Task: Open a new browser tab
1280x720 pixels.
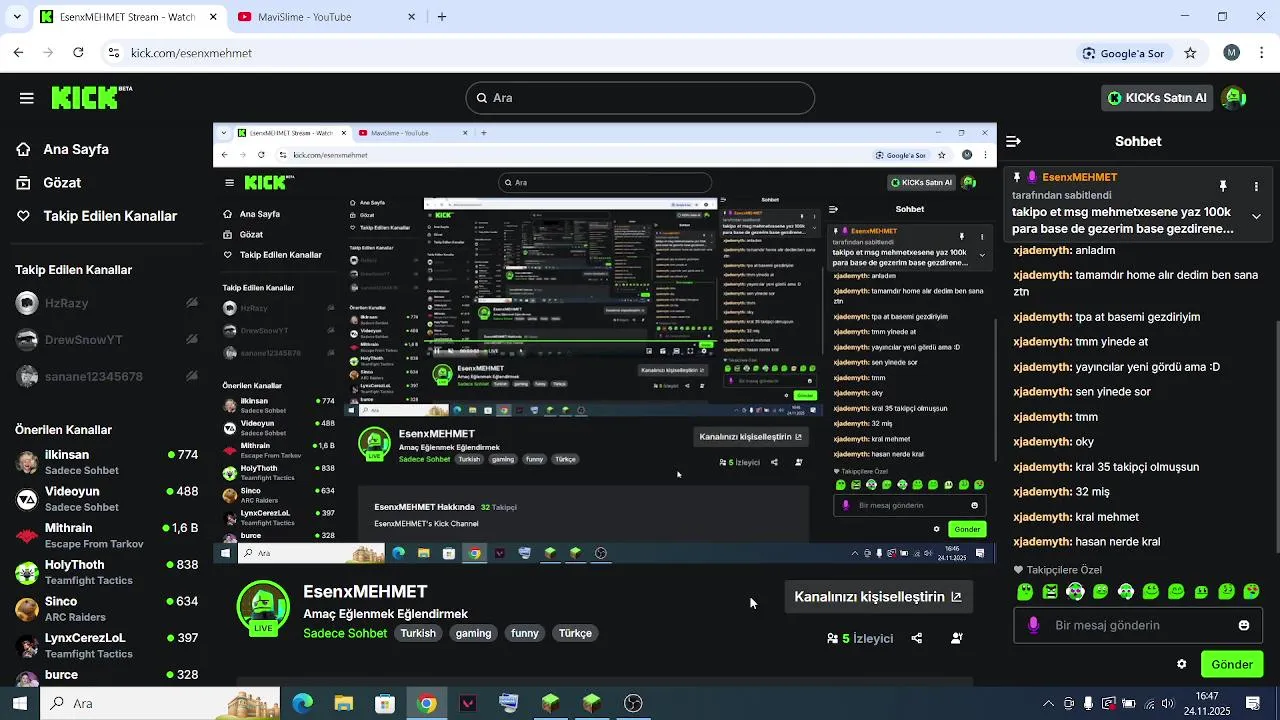Action: point(442,17)
